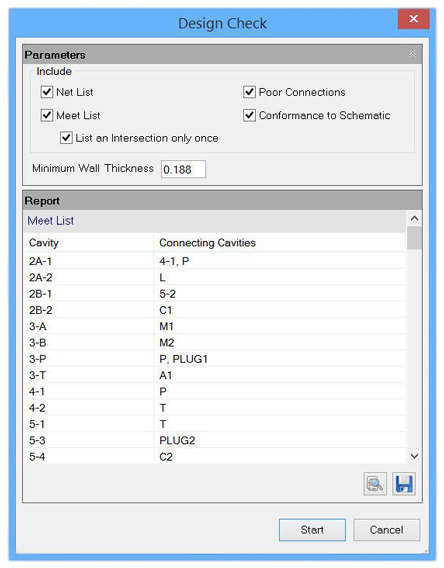This screenshot has height=568, width=444.
Task: Click the report scrollbar down arrow
Action: click(x=414, y=456)
